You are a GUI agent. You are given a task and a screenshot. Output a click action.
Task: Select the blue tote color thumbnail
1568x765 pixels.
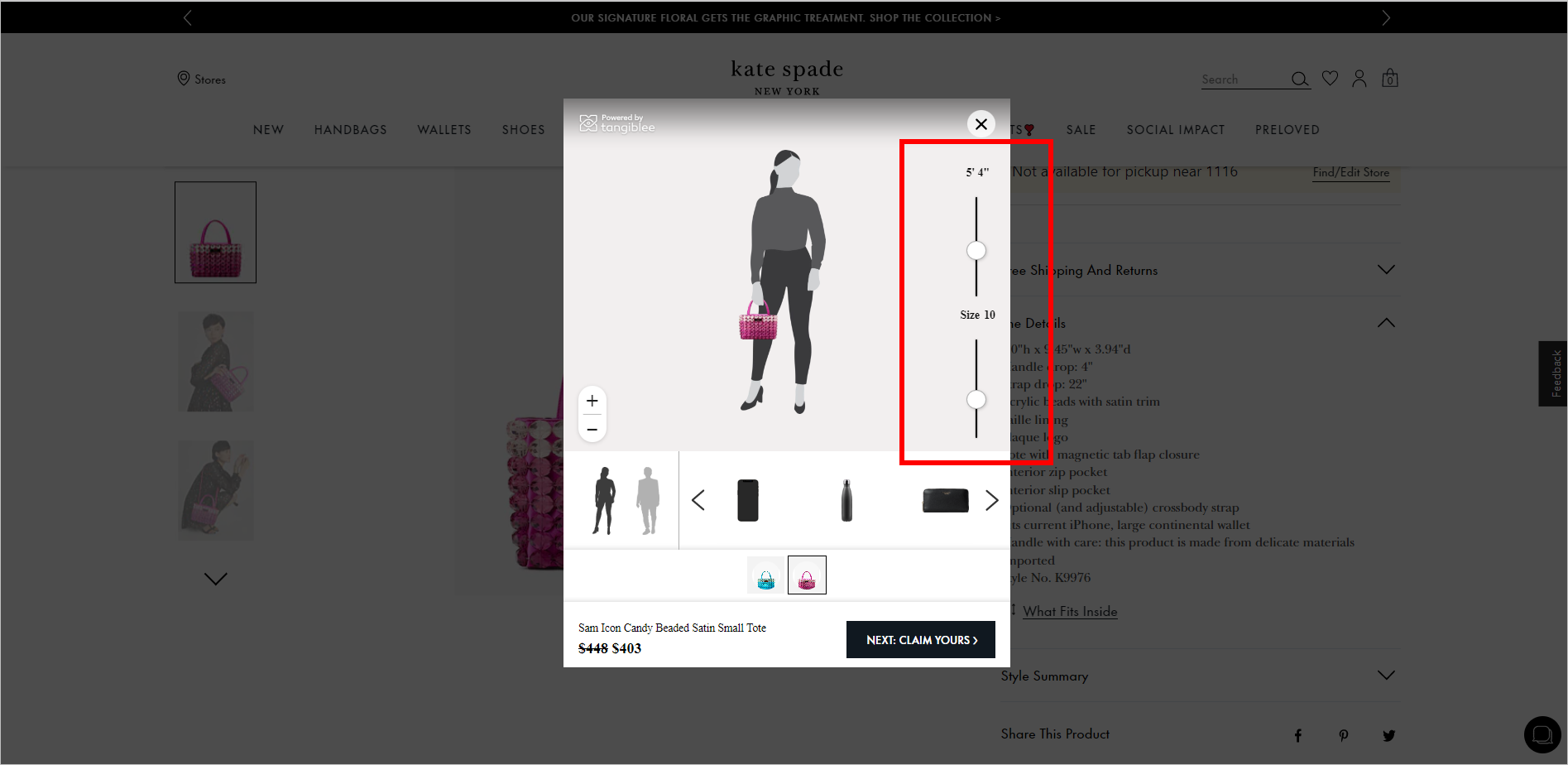[x=765, y=575]
